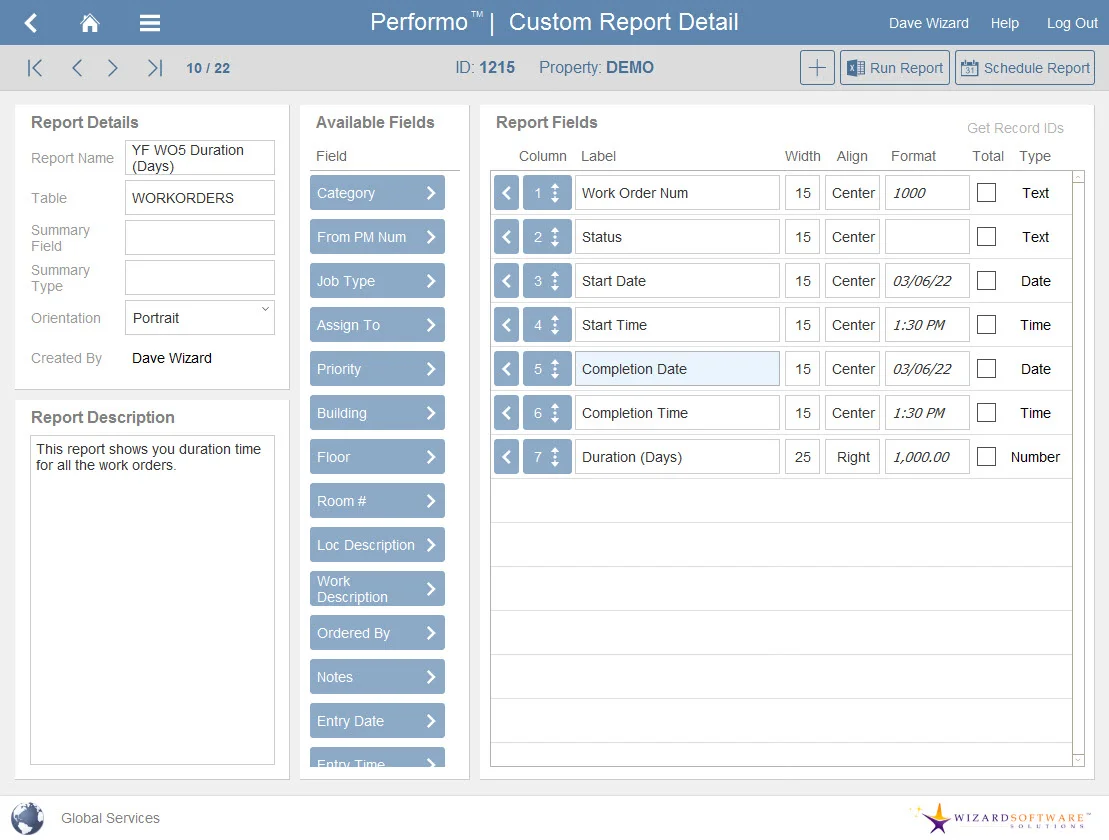The image size is (1109, 840).
Task: Remove Duration (Days) field with left arrow
Action: (x=506, y=457)
